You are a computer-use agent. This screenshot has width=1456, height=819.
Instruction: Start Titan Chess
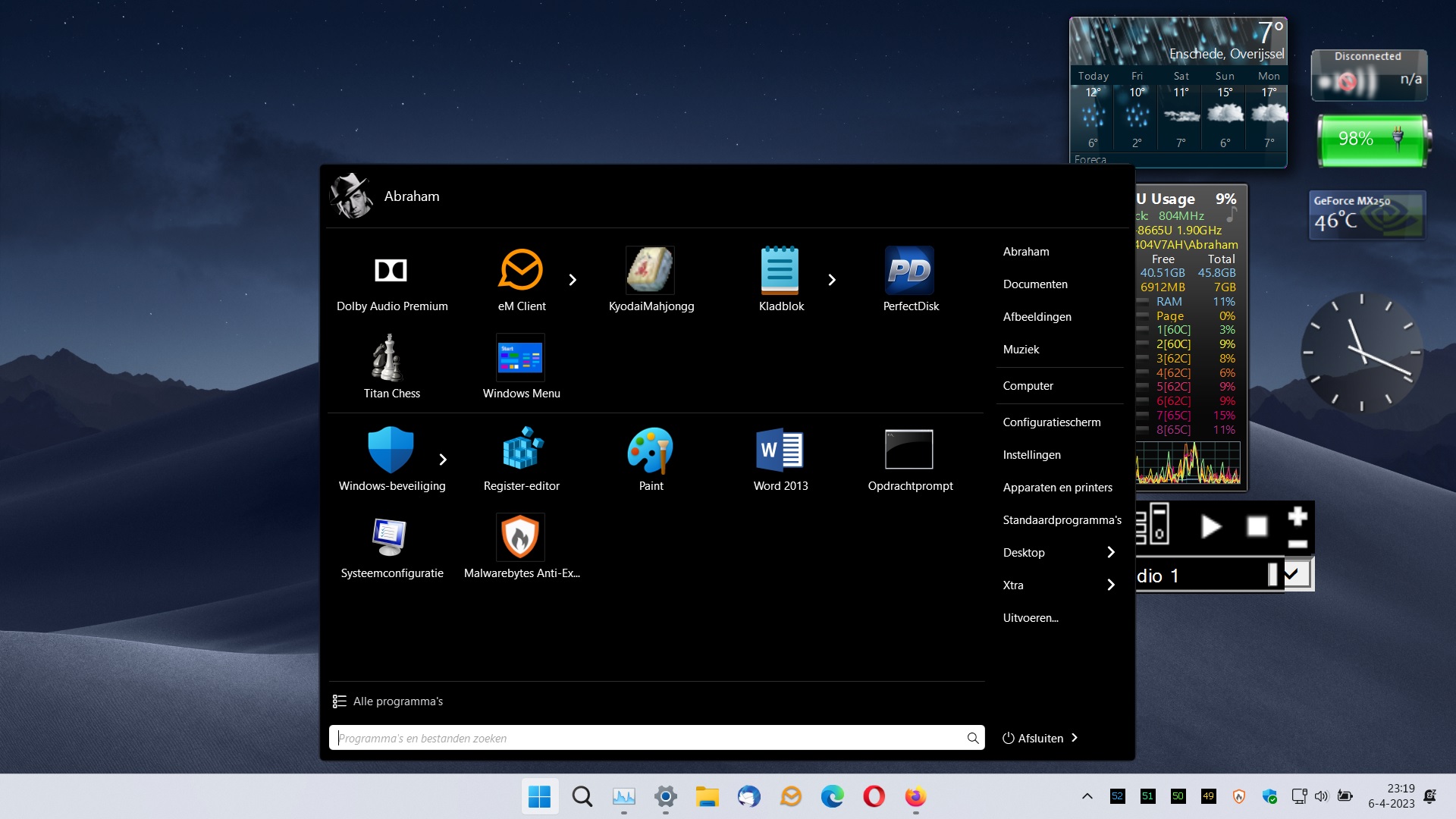click(392, 367)
